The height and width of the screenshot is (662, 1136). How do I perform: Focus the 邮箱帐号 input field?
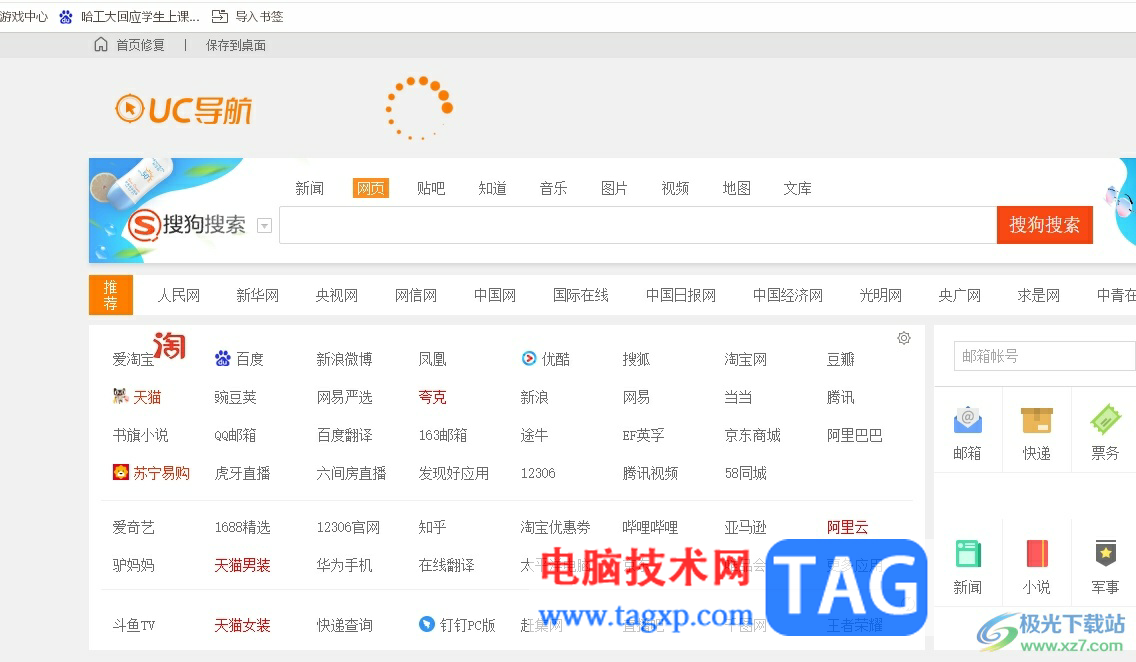(1045, 356)
